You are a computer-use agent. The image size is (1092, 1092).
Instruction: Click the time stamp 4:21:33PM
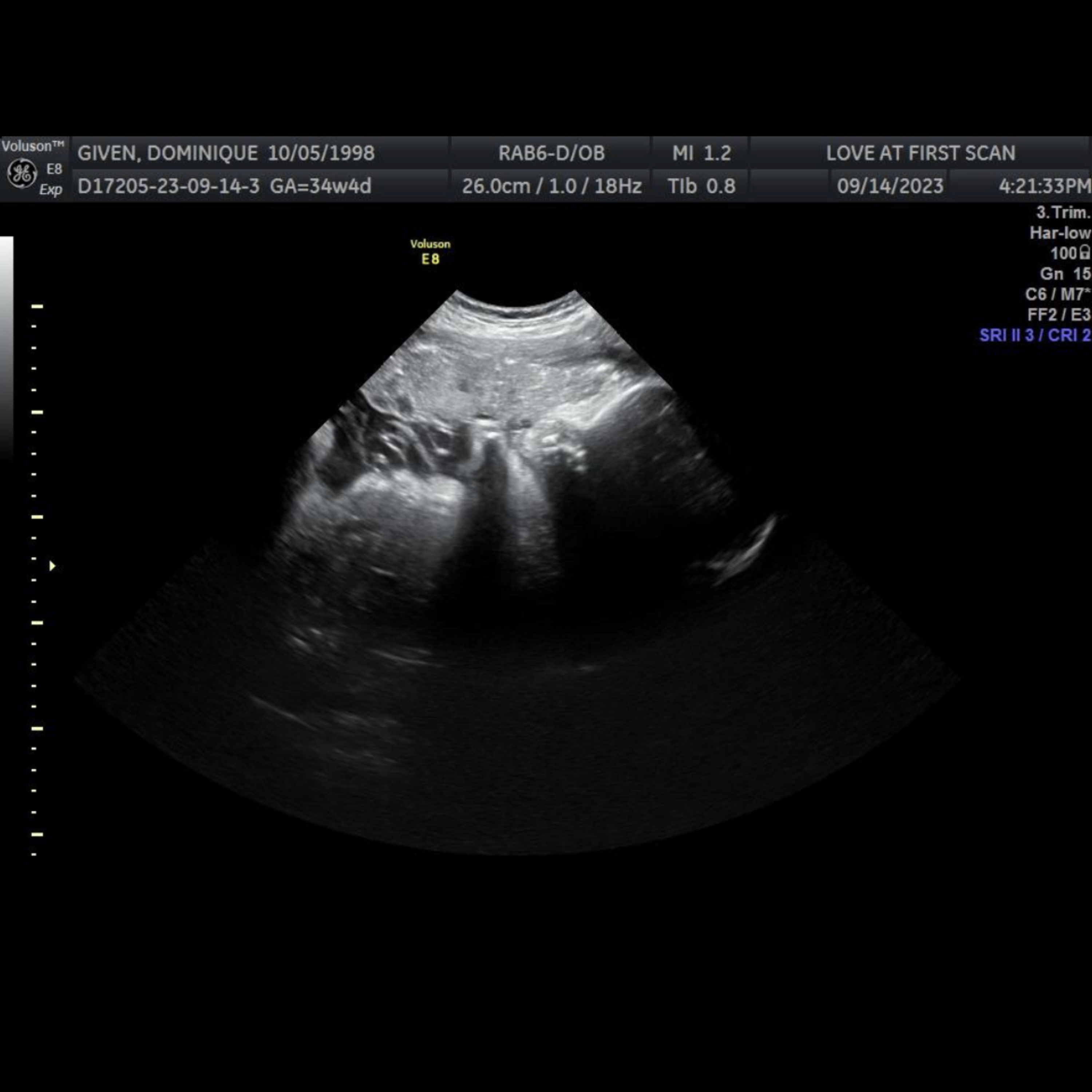coord(1045,186)
